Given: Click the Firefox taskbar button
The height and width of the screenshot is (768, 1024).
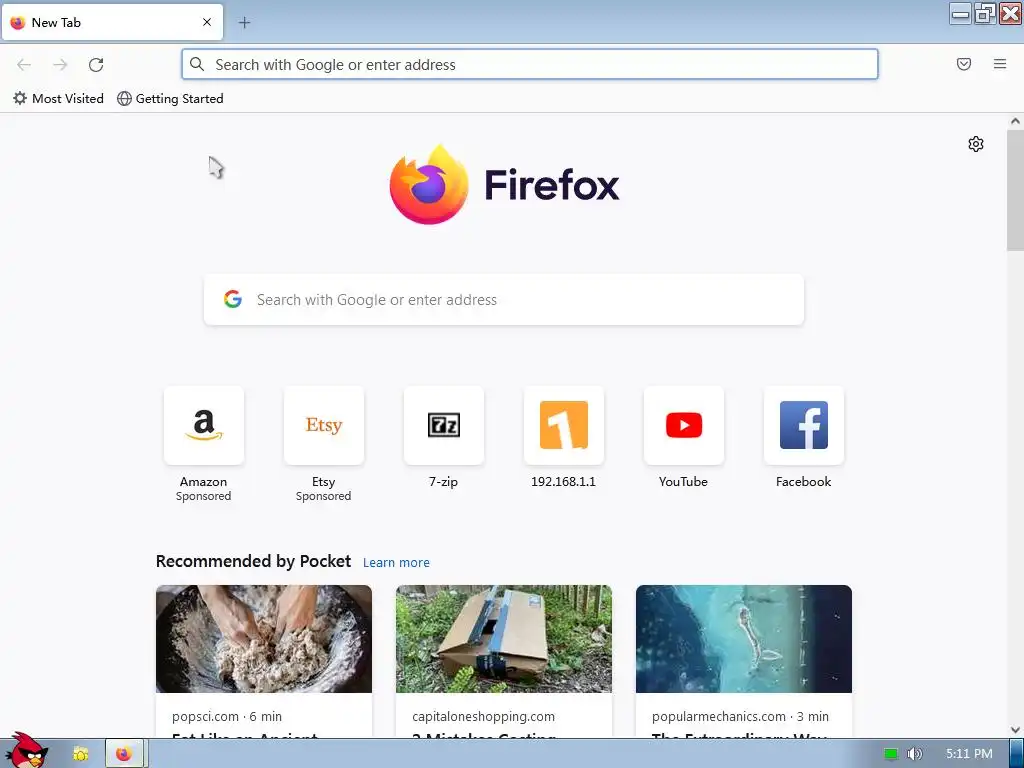Looking at the screenshot, I should point(125,754).
